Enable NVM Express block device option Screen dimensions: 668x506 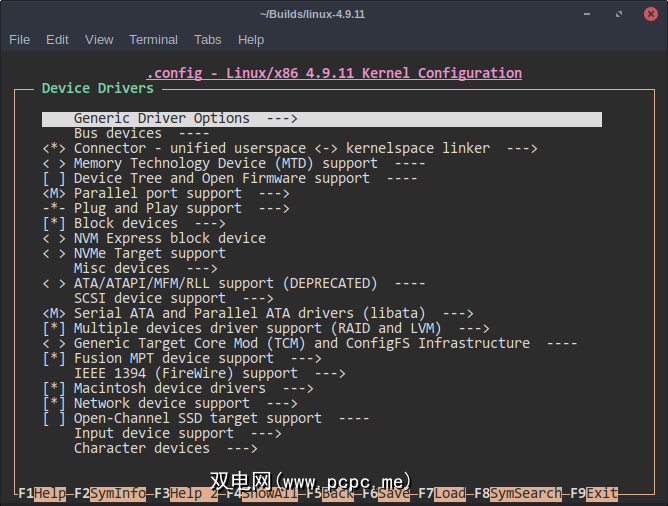tap(54, 239)
